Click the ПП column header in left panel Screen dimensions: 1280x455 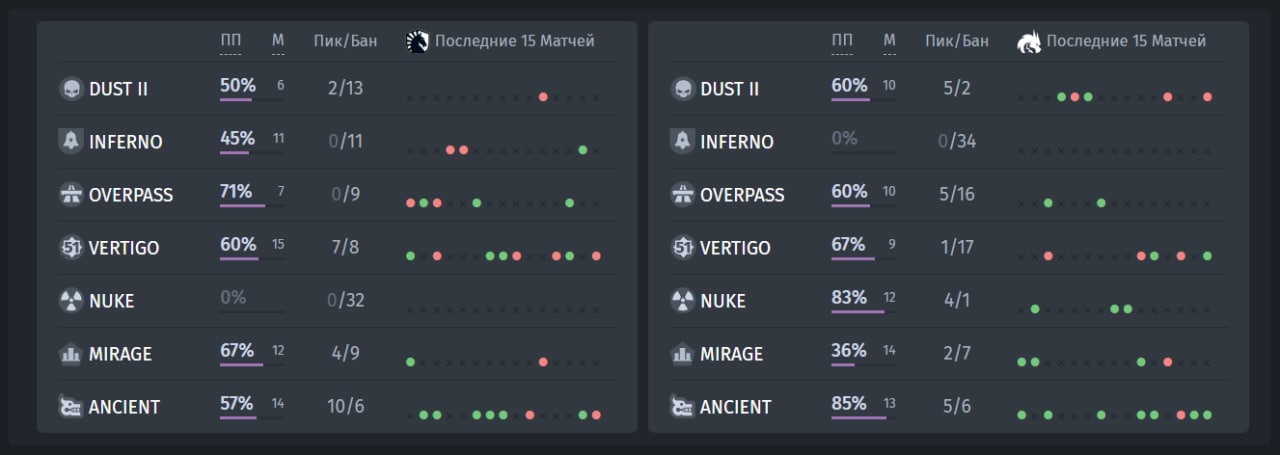pos(231,41)
